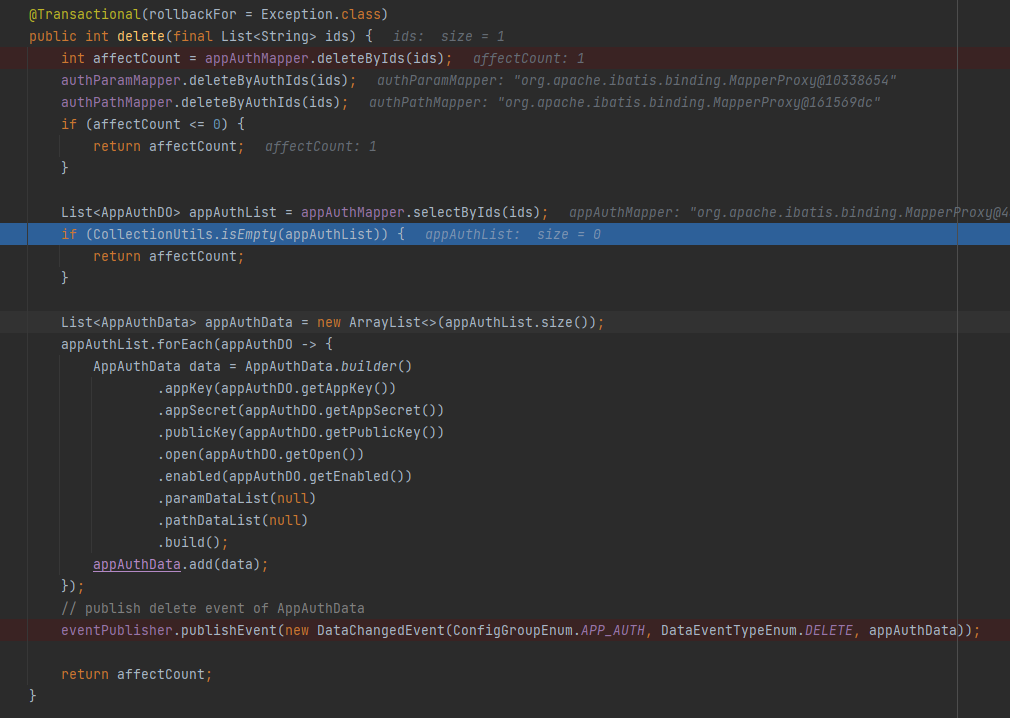Click the .pathDataList(null) line

point(233,520)
